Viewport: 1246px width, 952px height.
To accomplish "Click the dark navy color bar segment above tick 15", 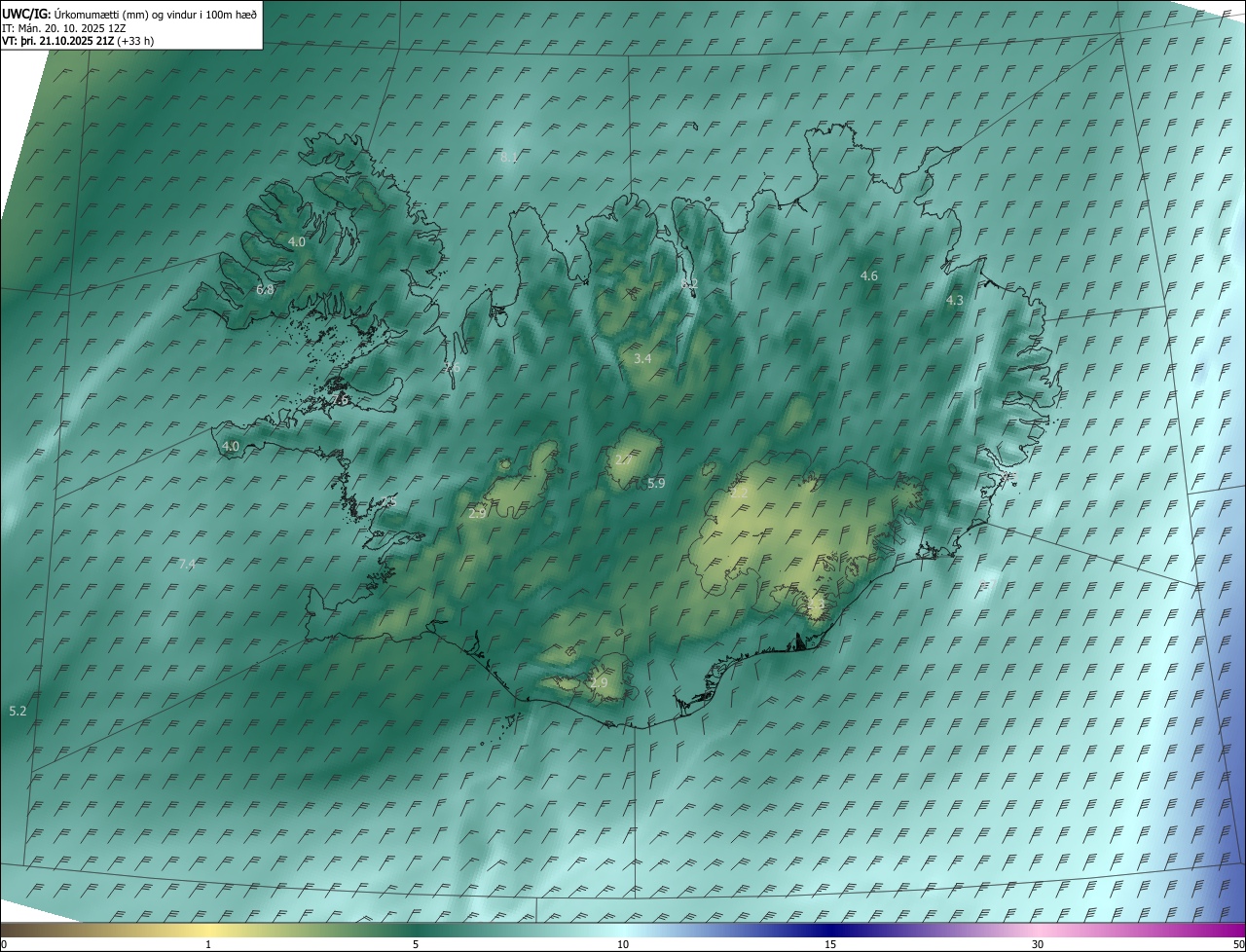I will (830, 931).
